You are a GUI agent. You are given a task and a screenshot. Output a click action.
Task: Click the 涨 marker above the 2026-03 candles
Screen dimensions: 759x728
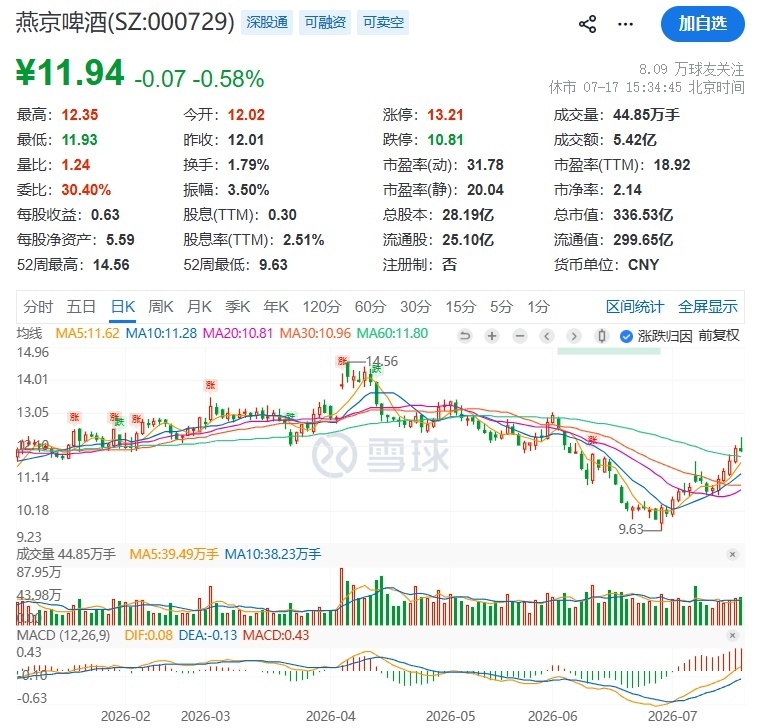pos(210,385)
